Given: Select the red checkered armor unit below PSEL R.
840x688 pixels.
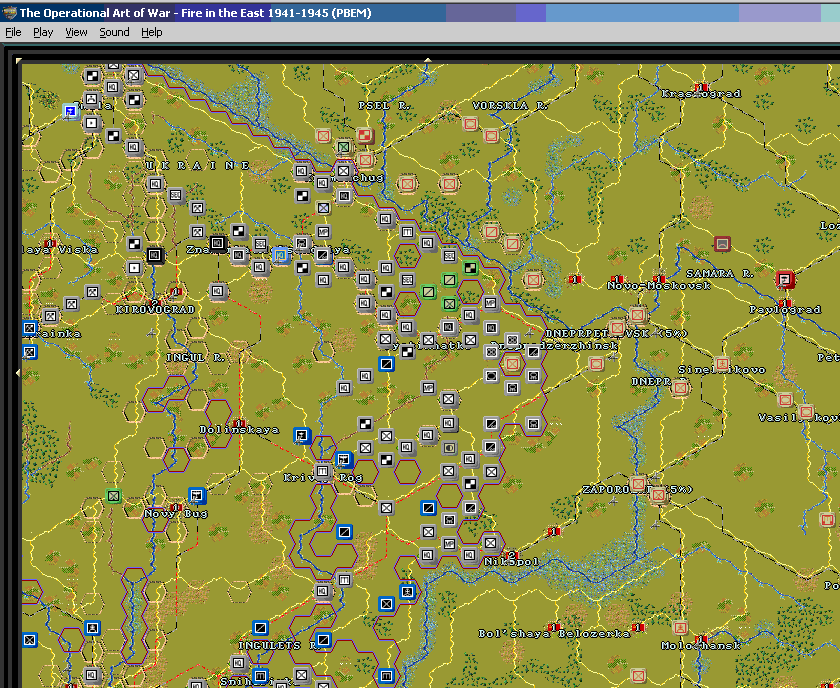Looking at the screenshot, I should (365, 136).
